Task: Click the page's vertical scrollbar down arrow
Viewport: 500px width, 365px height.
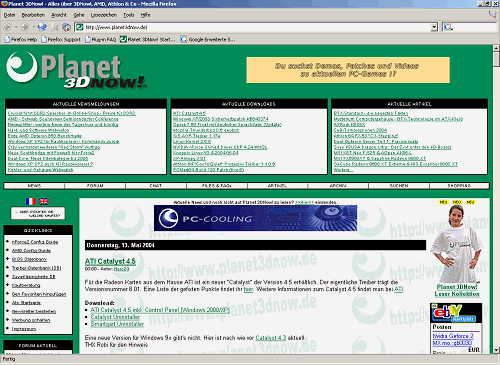Action: click(x=496, y=350)
